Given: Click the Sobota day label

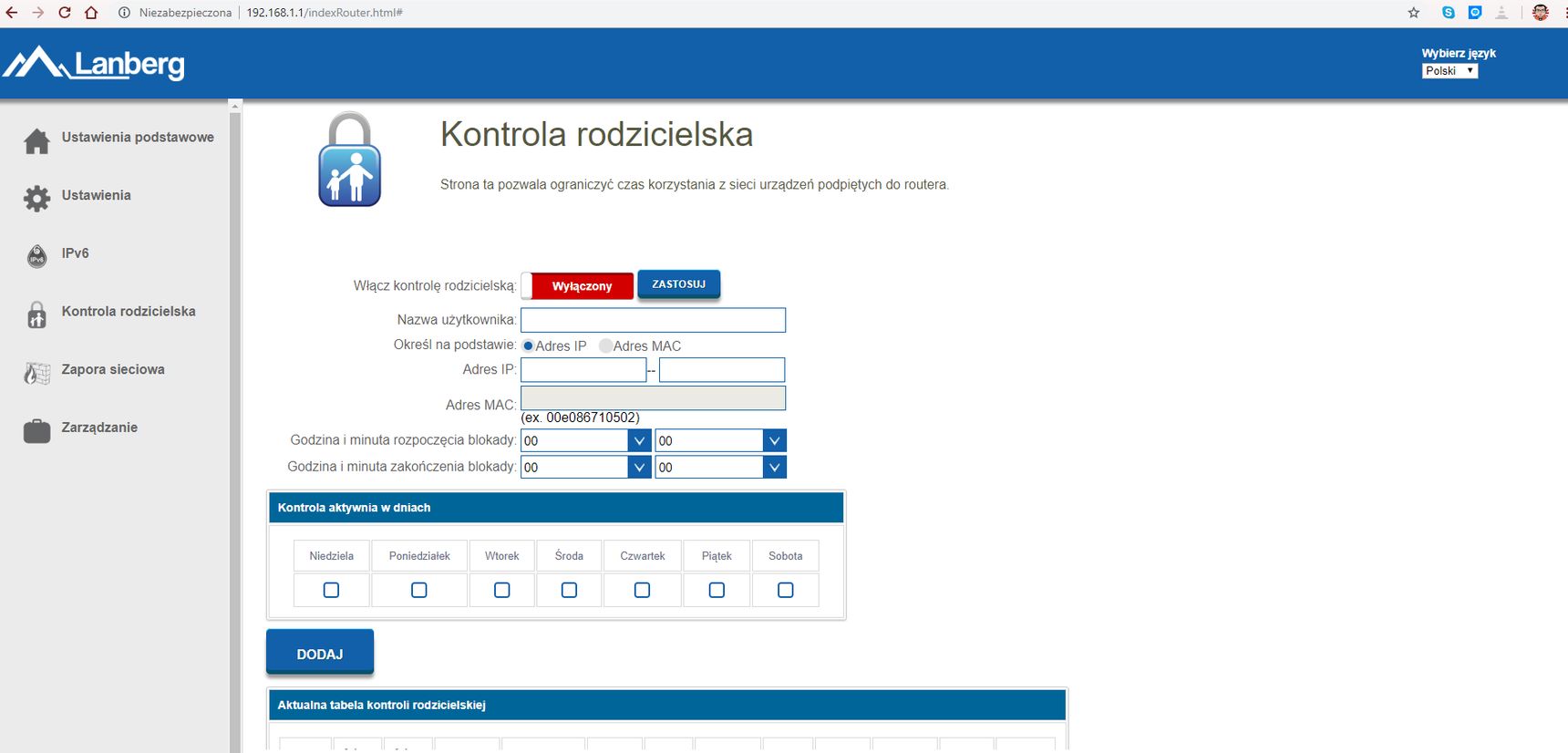Looking at the screenshot, I should tap(785, 556).
